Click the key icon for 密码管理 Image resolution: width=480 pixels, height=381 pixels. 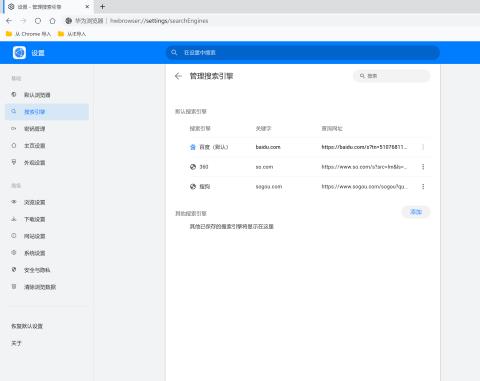pos(14,129)
